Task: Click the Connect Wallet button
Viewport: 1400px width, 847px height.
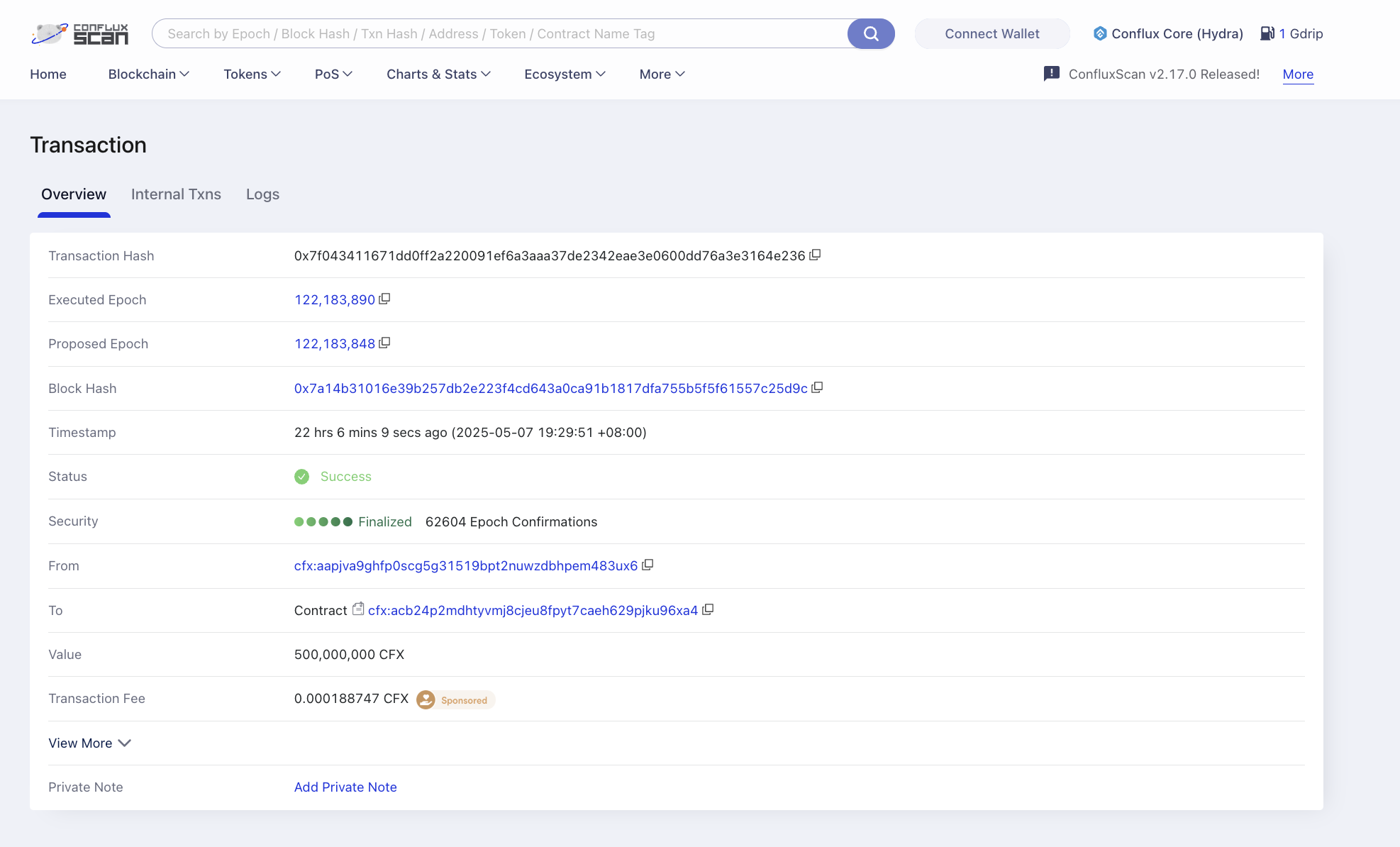Action: tap(992, 33)
